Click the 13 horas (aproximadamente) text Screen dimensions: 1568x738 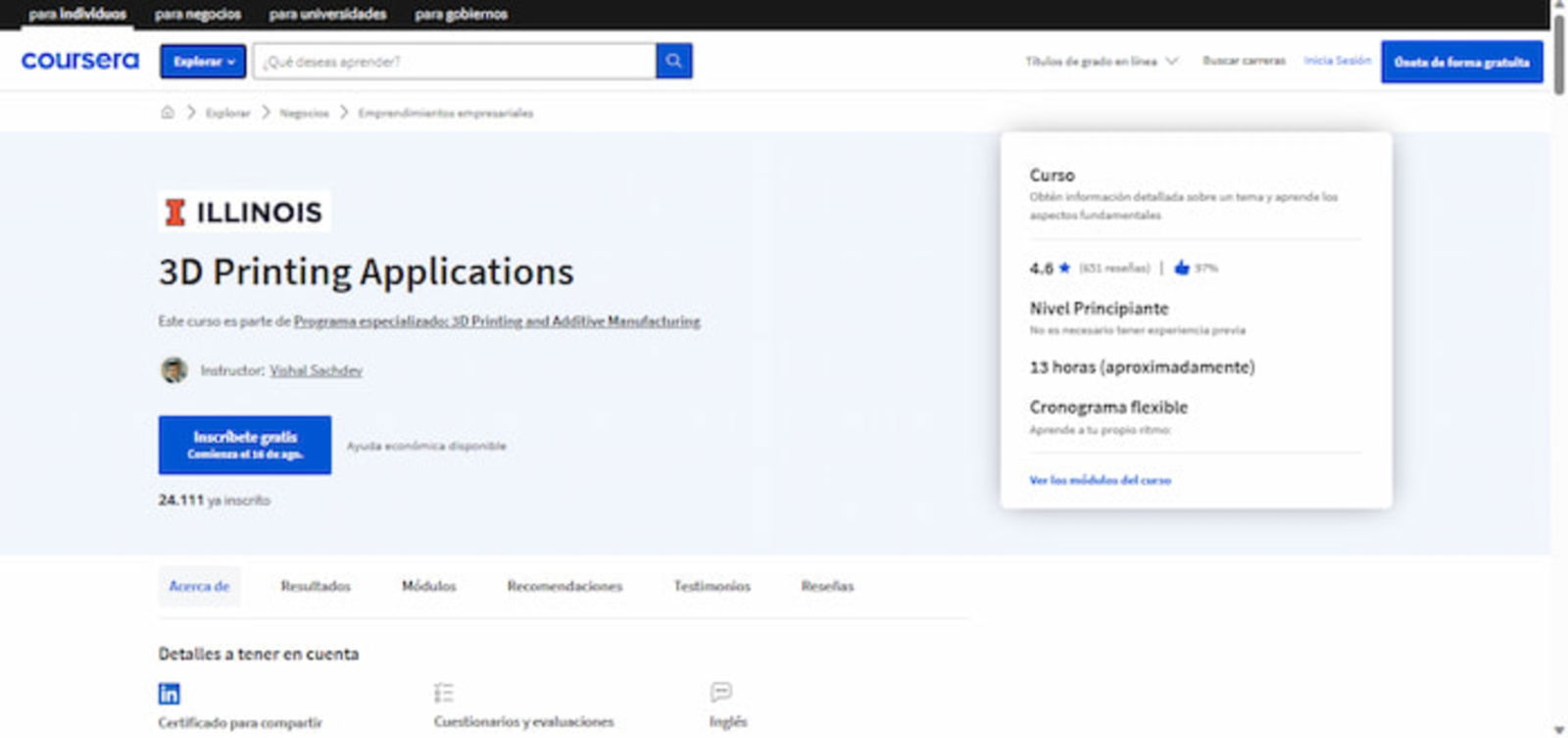point(1142,367)
